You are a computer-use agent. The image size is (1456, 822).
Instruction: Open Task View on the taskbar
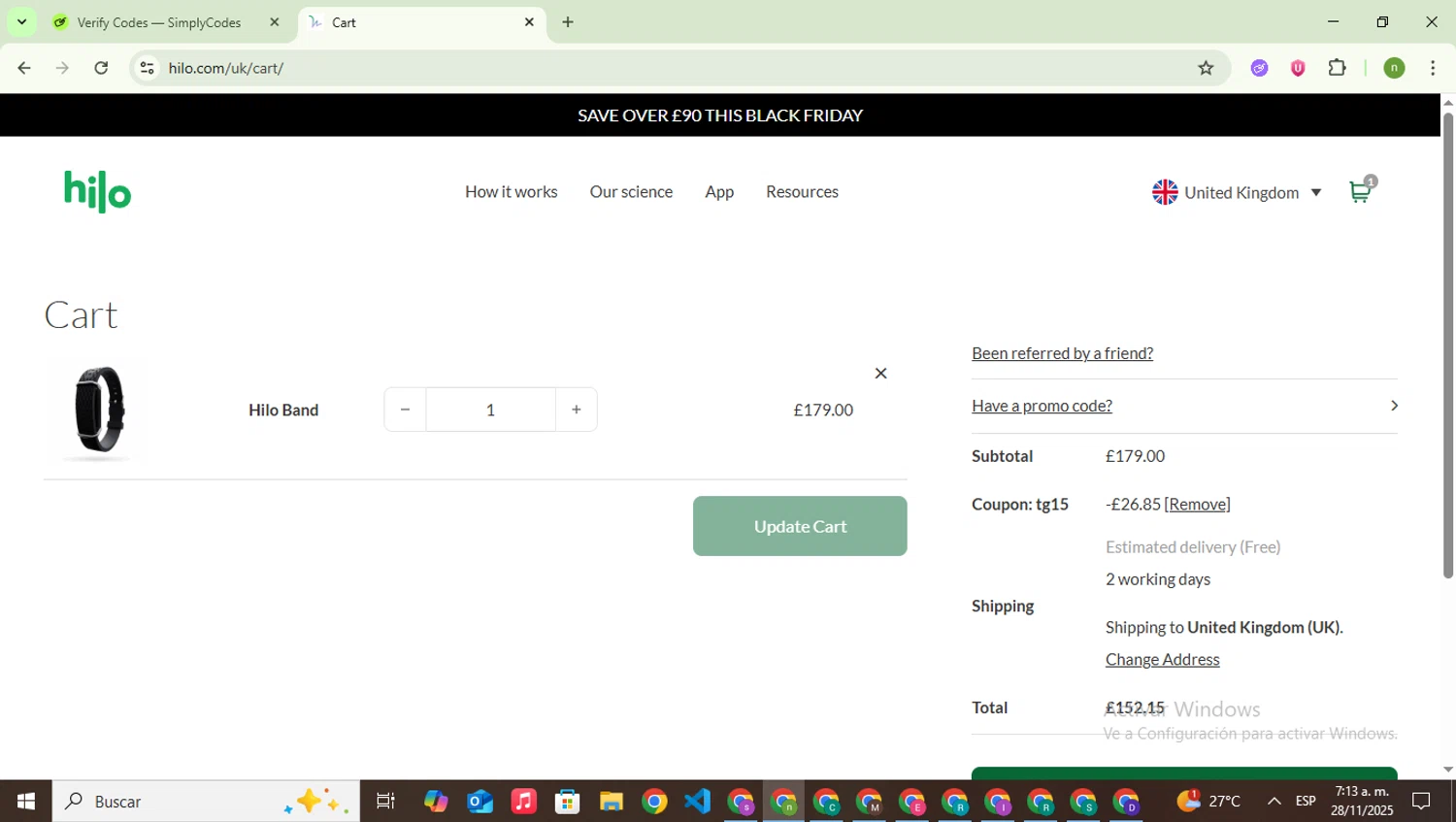tap(385, 802)
